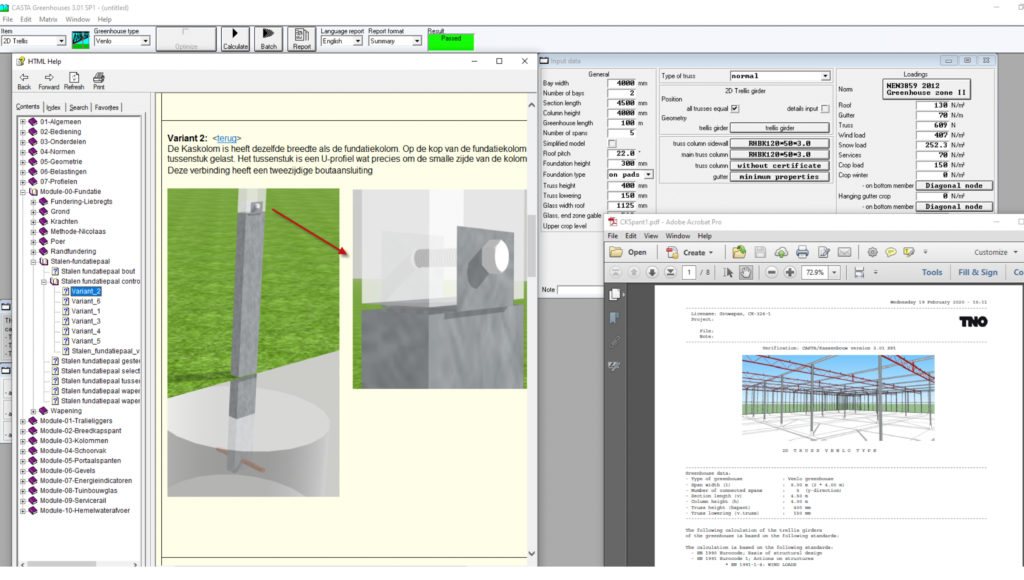Switch to the Search tab in Help
The height and width of the screenshot is (580, 1024).
coord(78,107)
